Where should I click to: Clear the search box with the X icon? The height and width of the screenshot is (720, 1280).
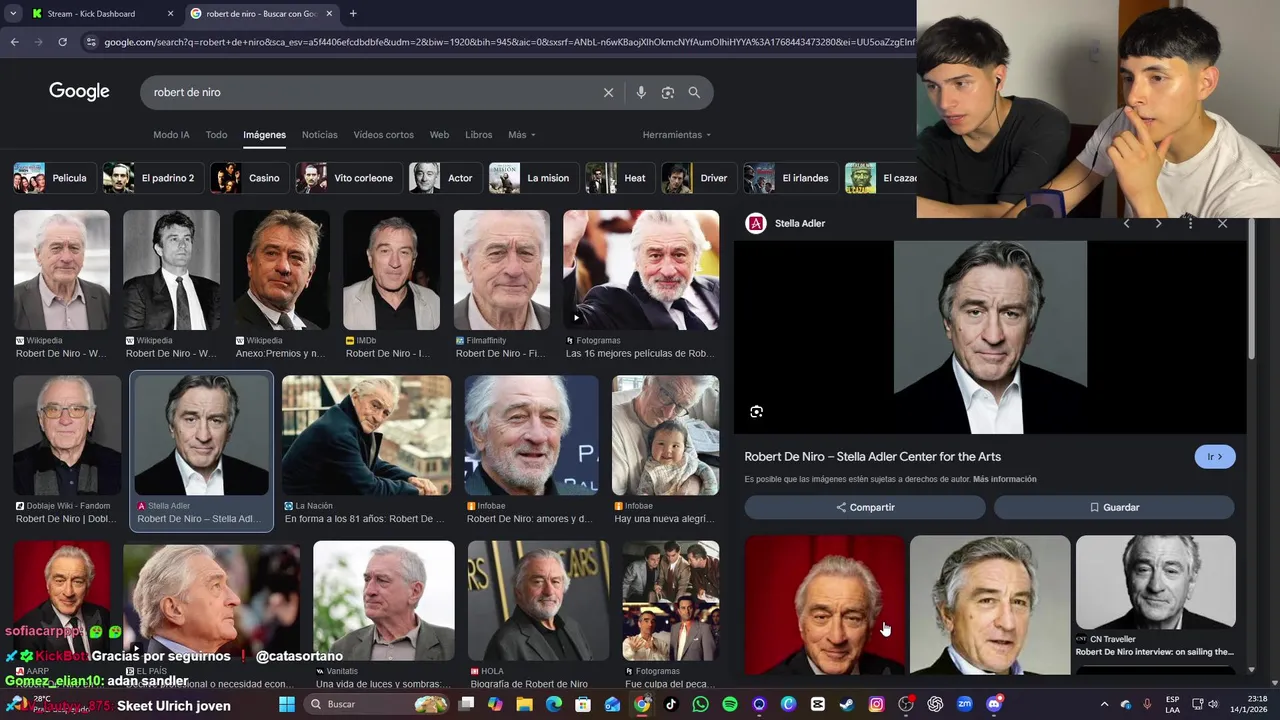(608, 92)
